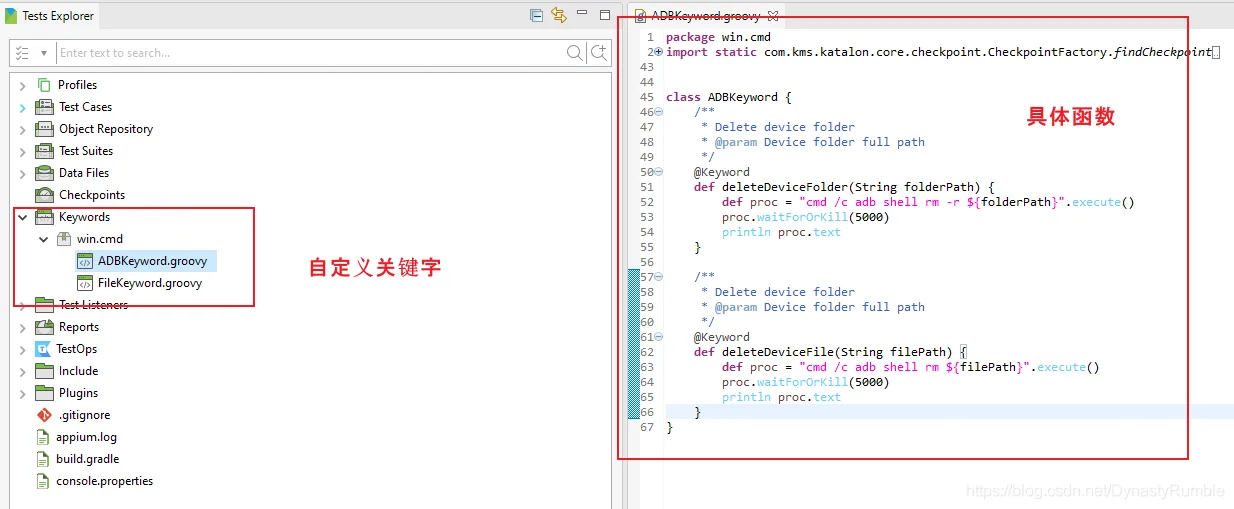Screen dimensions: 1234x509
Task: Click 'println proc.text' on line 65
Action: [x=781, y=397]
